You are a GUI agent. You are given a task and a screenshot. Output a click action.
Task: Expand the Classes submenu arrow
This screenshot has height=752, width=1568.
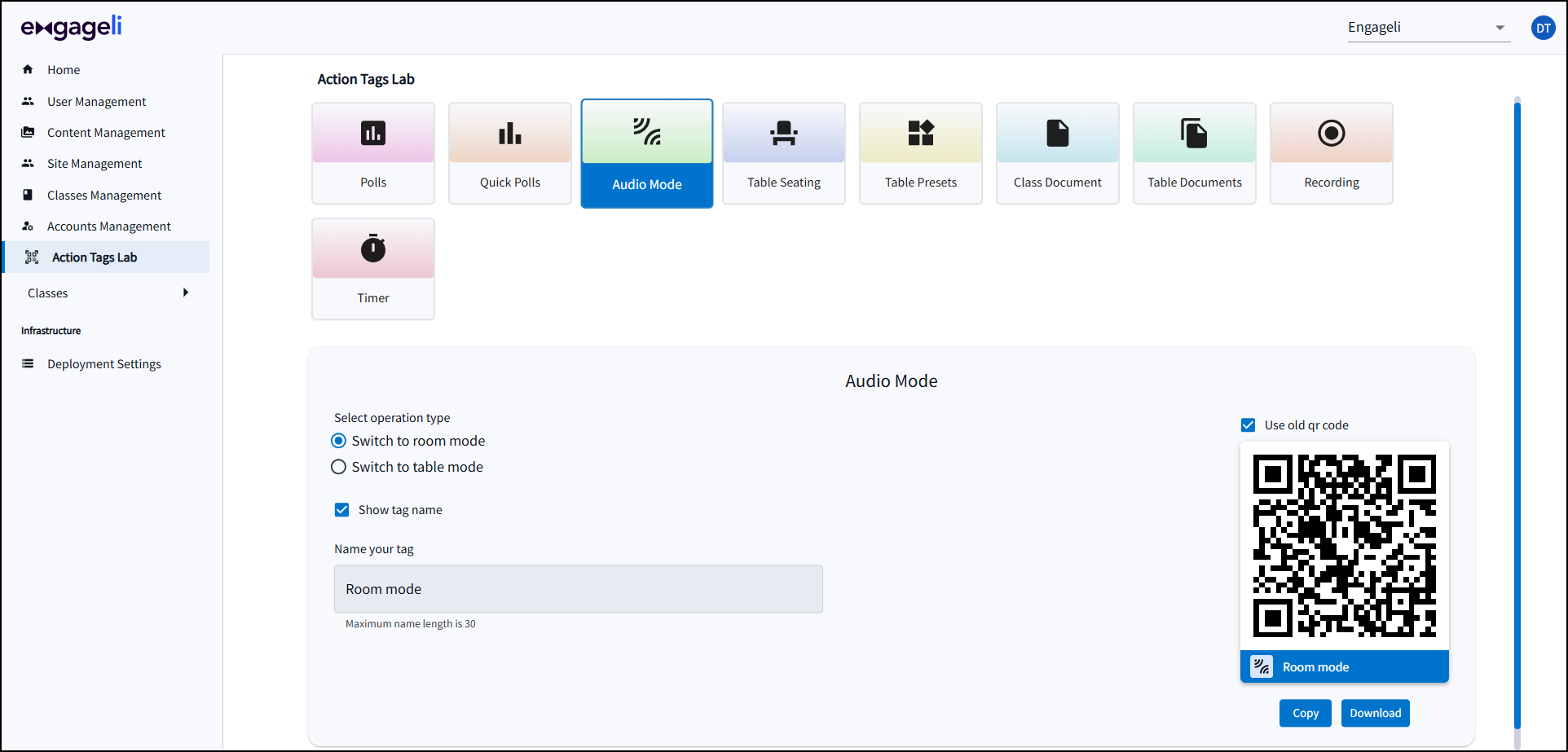[x=186, y=292]
